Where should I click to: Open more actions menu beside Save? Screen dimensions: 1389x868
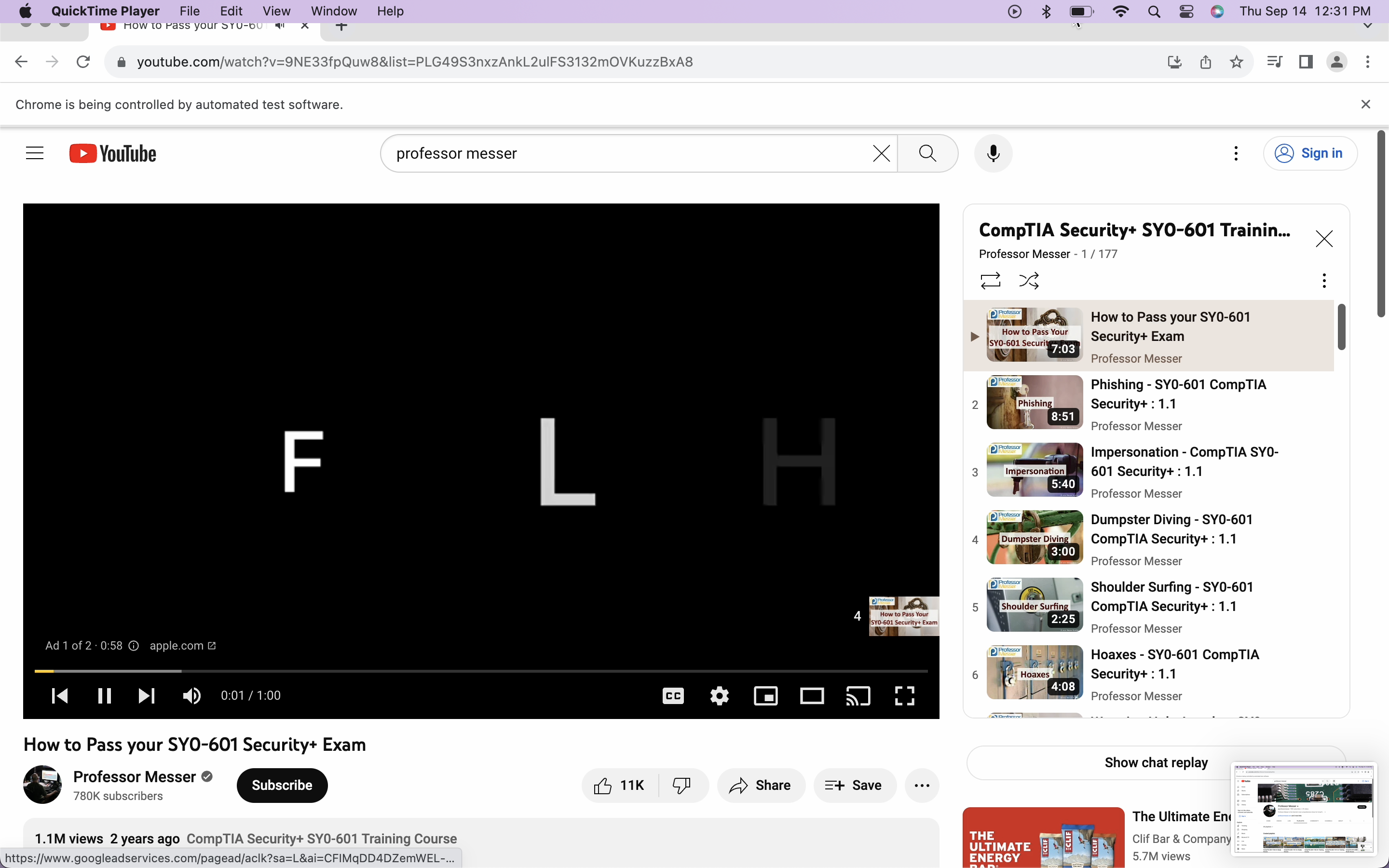[922, 785]
